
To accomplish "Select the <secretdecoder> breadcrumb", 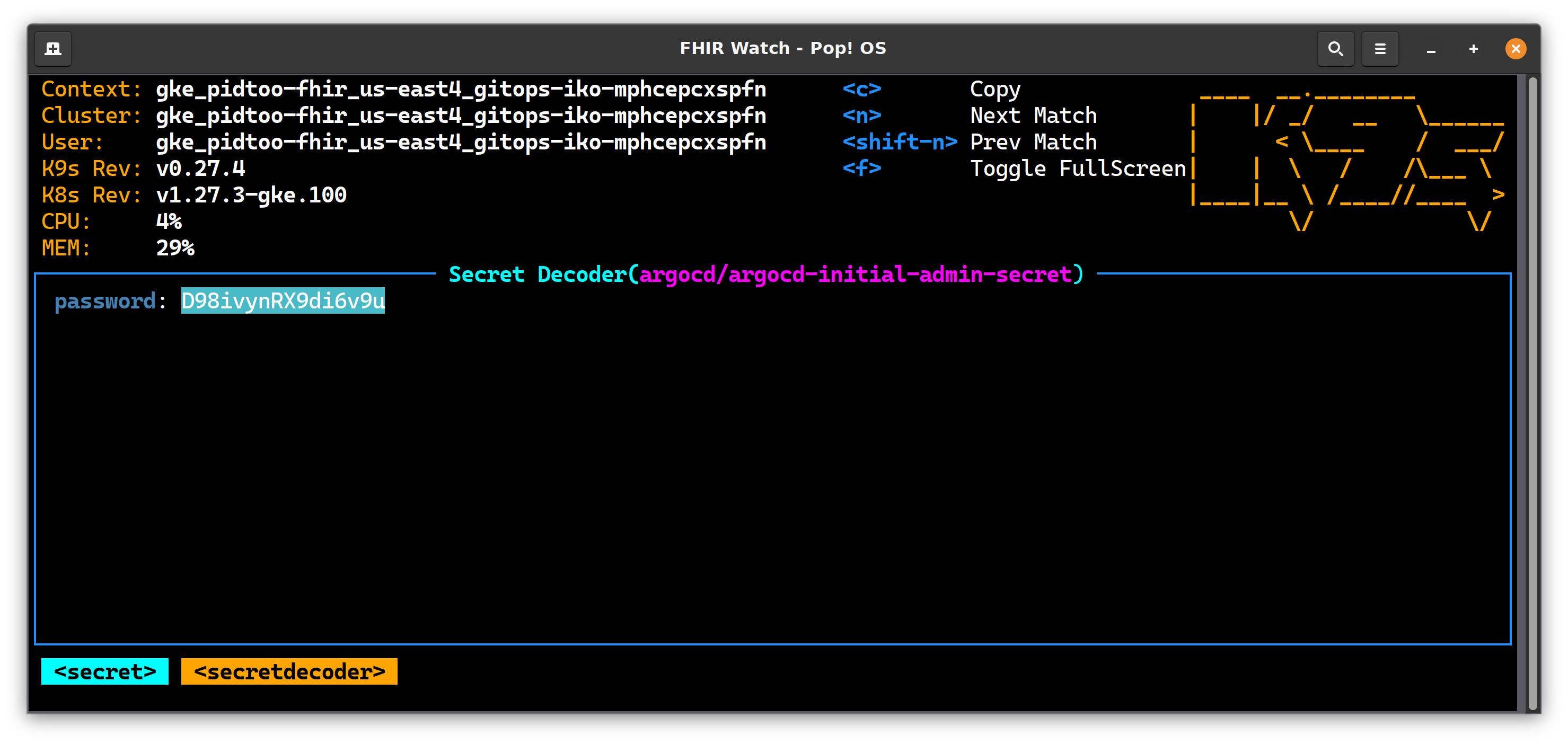I will click(289, 671).
